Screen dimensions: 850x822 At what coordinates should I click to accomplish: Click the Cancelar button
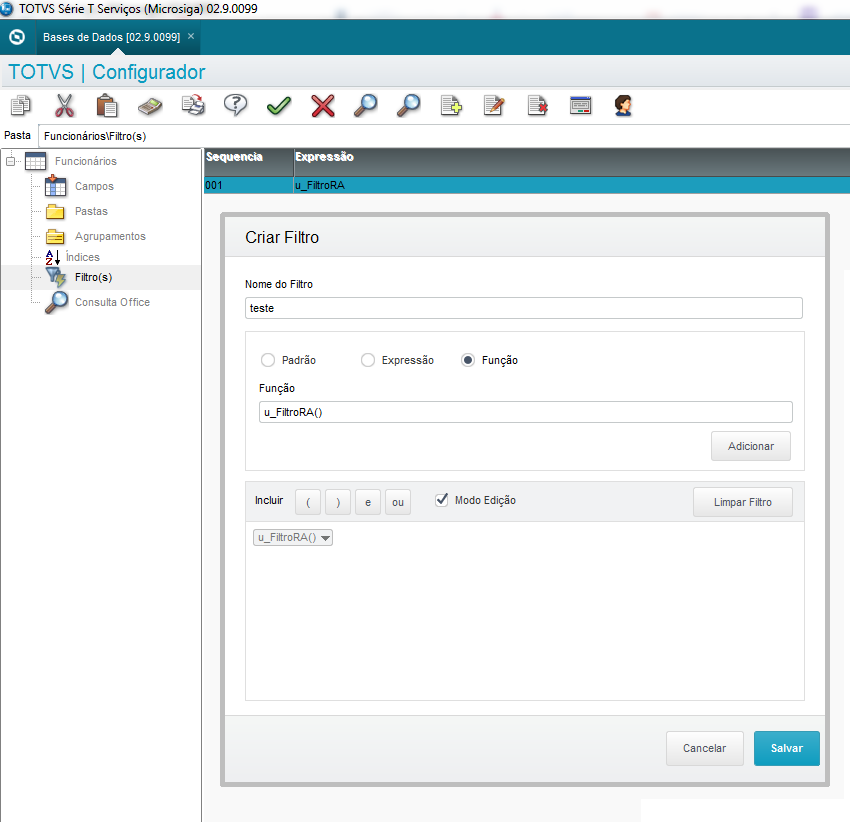pos(704,748)
